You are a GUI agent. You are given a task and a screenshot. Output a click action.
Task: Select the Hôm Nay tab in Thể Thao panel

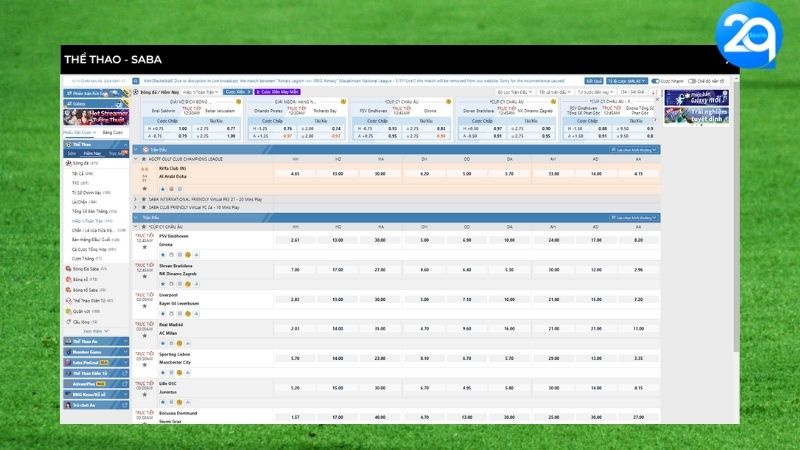pos(92,153)
